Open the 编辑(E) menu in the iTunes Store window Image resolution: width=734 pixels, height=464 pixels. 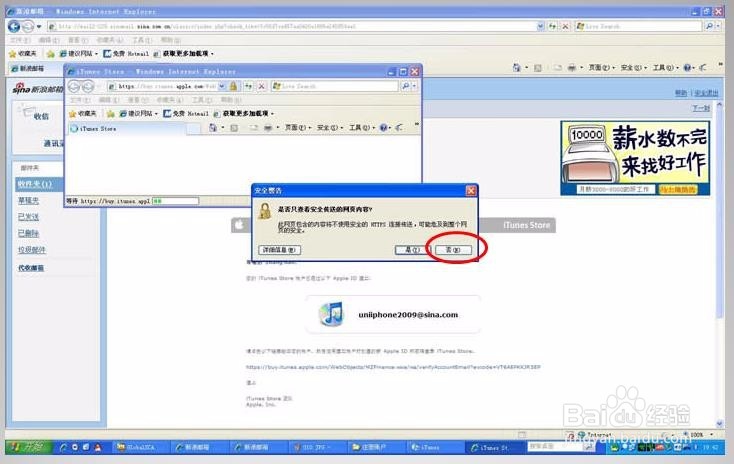109,100
